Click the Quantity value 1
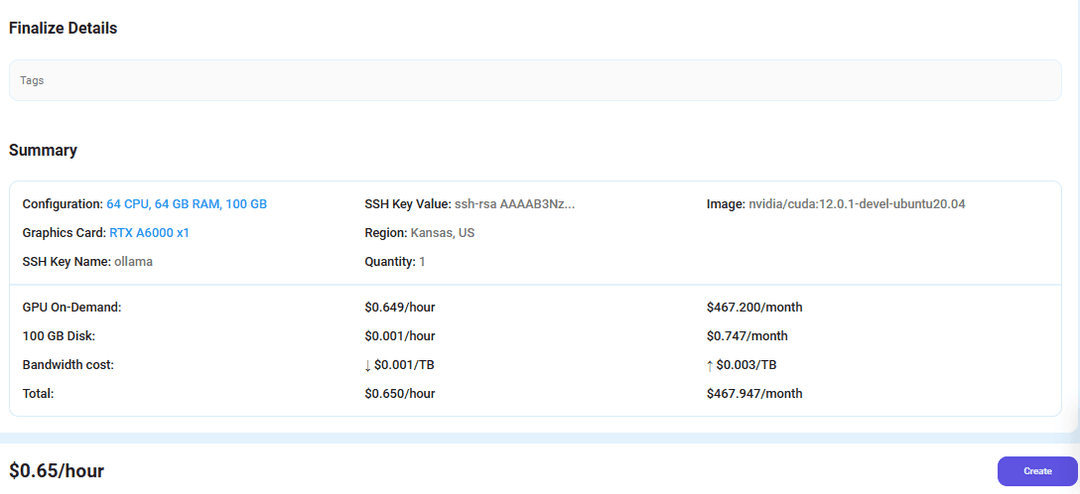 click(422, 262)
